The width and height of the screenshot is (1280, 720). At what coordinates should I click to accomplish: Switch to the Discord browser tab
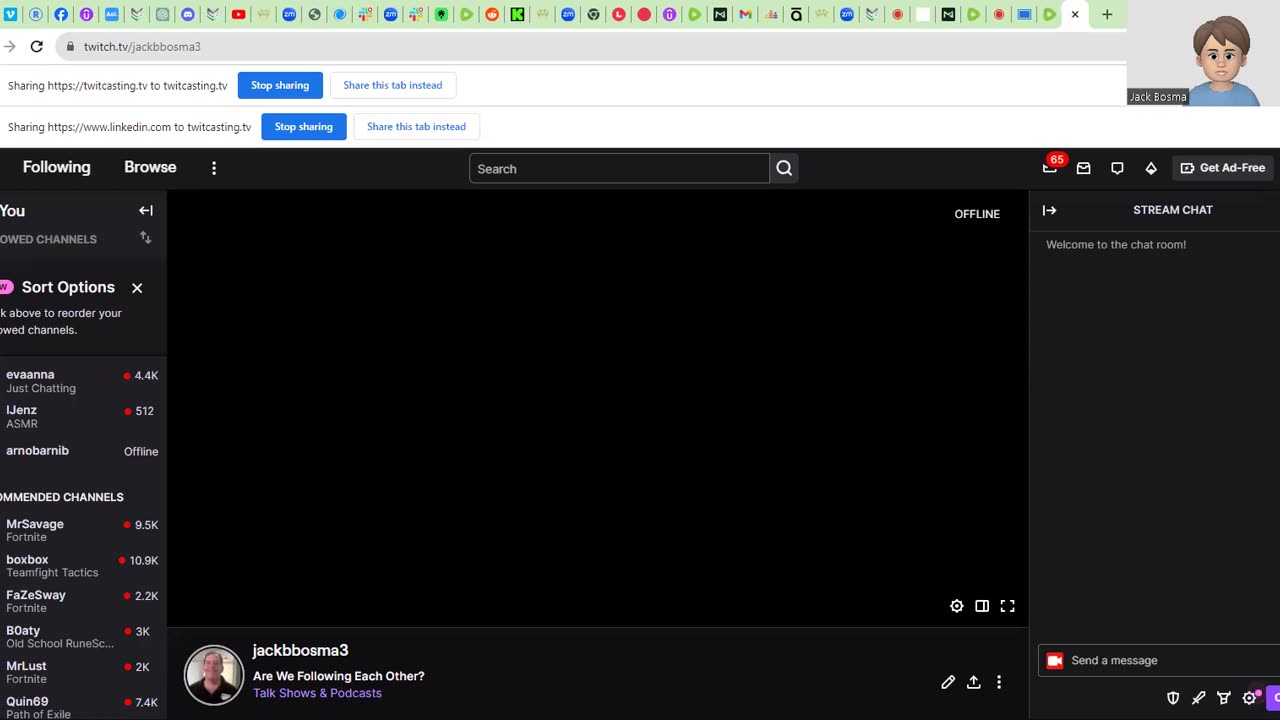tap(187, 14)
